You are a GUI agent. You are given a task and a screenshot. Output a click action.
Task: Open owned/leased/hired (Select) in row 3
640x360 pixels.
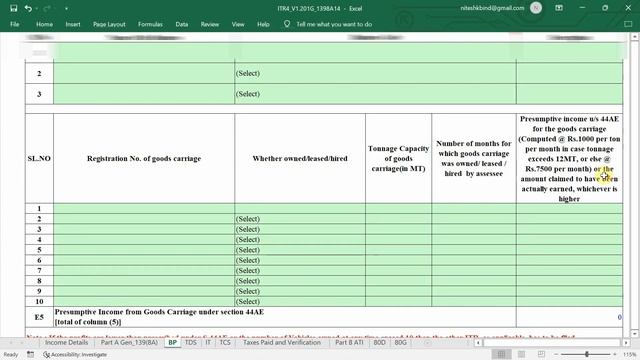coord(300,229)
